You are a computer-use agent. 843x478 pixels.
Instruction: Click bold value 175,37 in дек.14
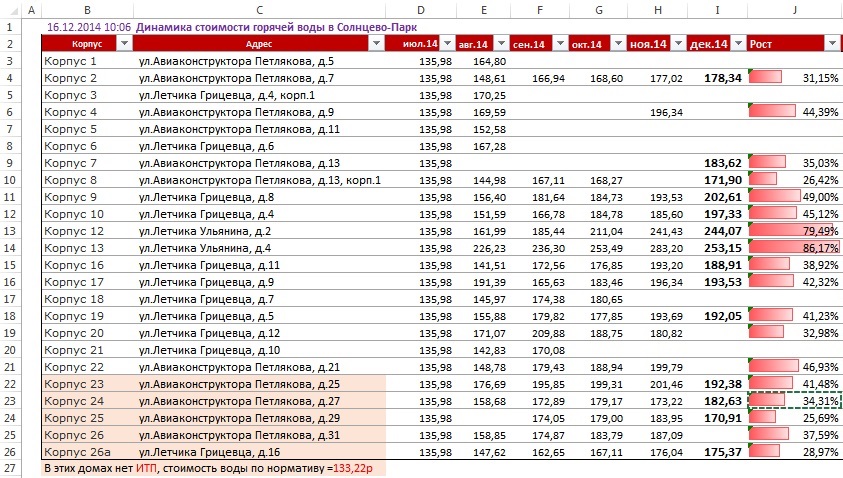click(x=723, y=452)
